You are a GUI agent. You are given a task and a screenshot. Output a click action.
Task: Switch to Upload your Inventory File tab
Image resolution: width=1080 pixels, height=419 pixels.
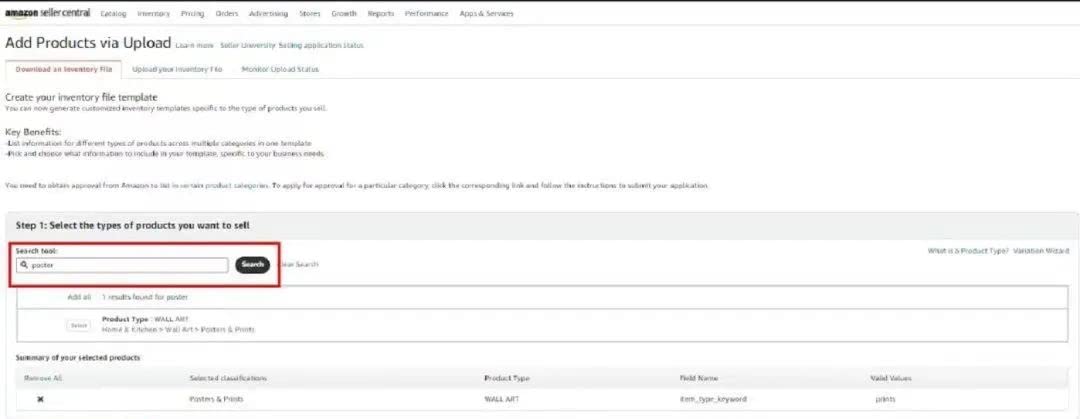pyautogui.click(x=175, y=69)
